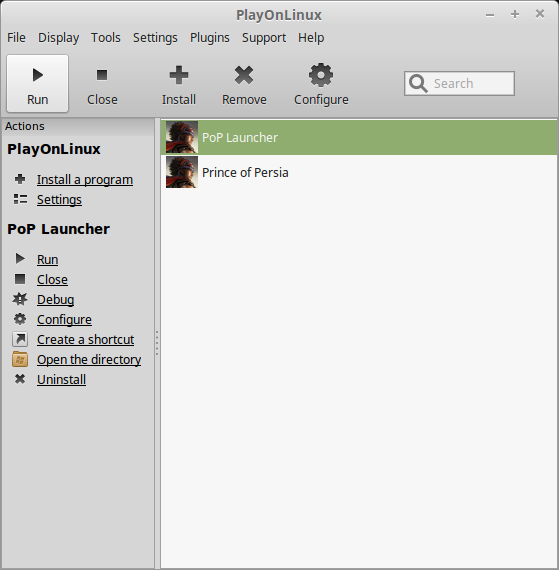Click the folder icon beside Open the directory
The image size is (559, 570).
pos(20,359)
